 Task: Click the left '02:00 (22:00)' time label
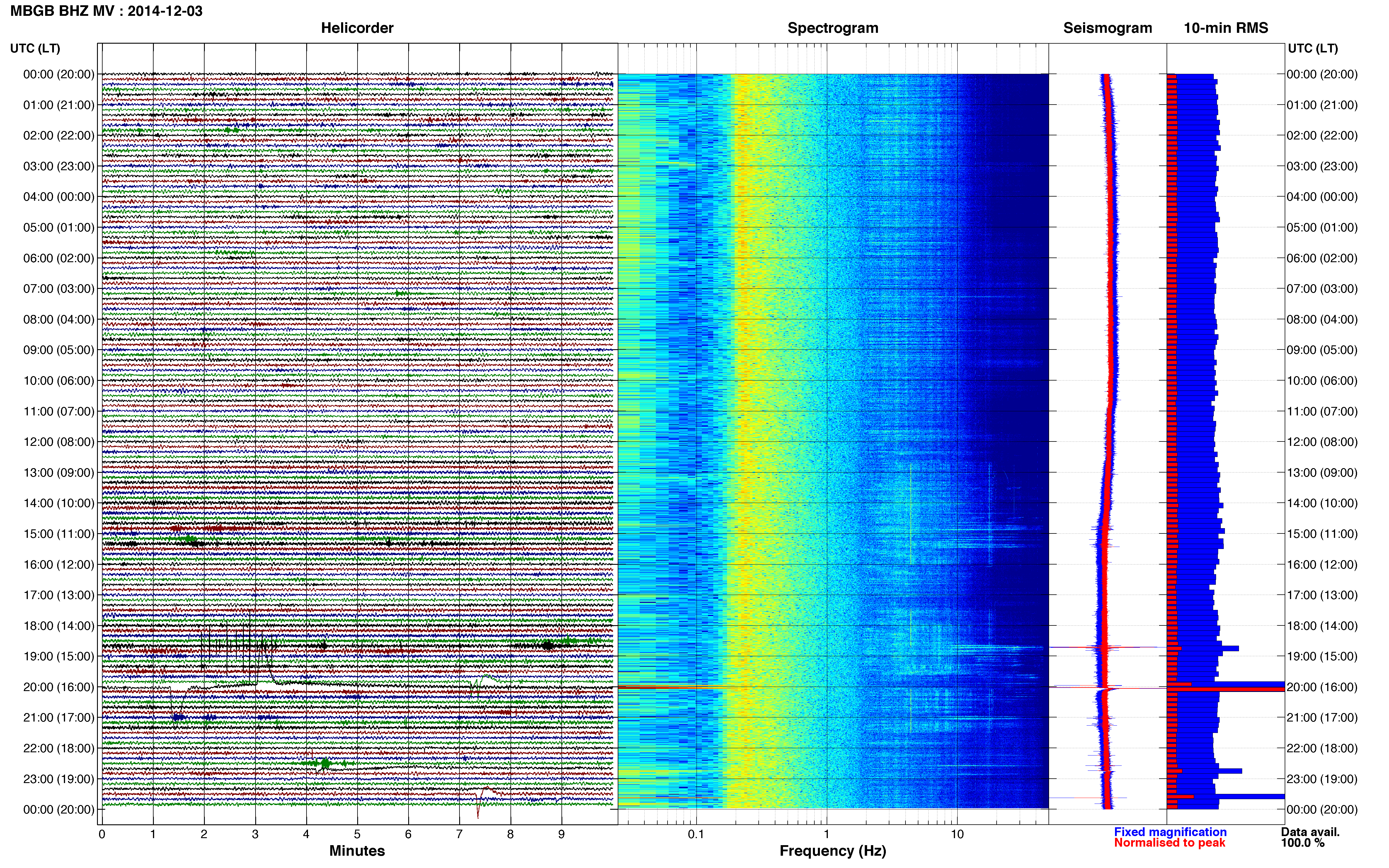59,135
